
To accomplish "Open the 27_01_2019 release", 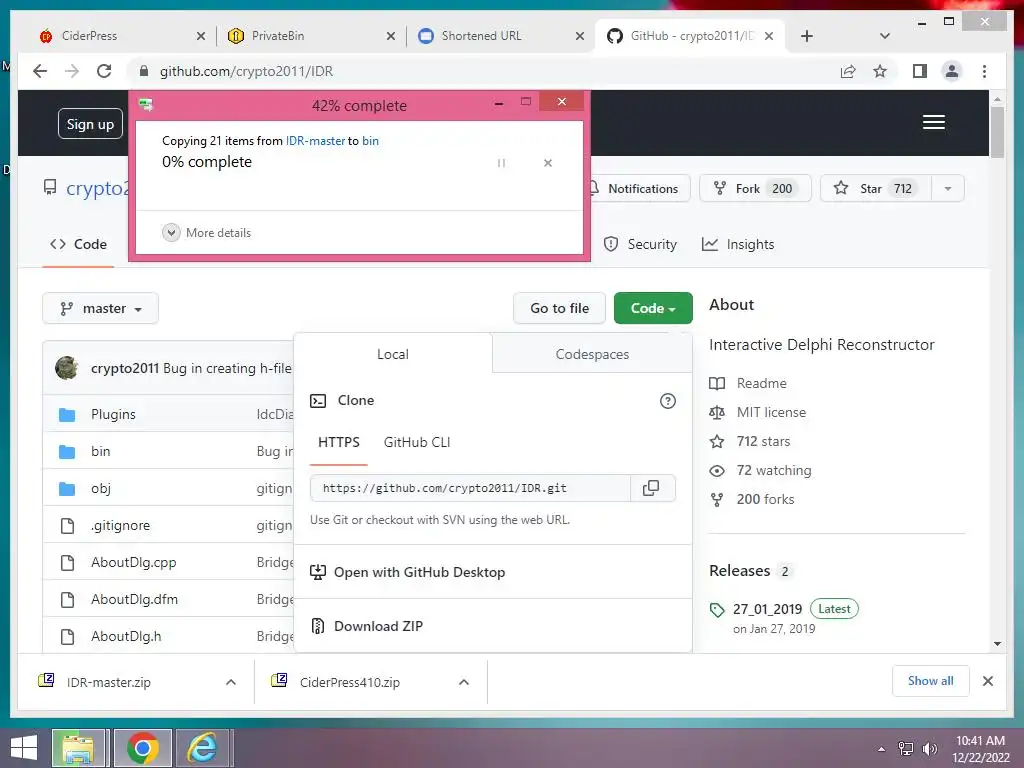I will click(x=767, y=609).
